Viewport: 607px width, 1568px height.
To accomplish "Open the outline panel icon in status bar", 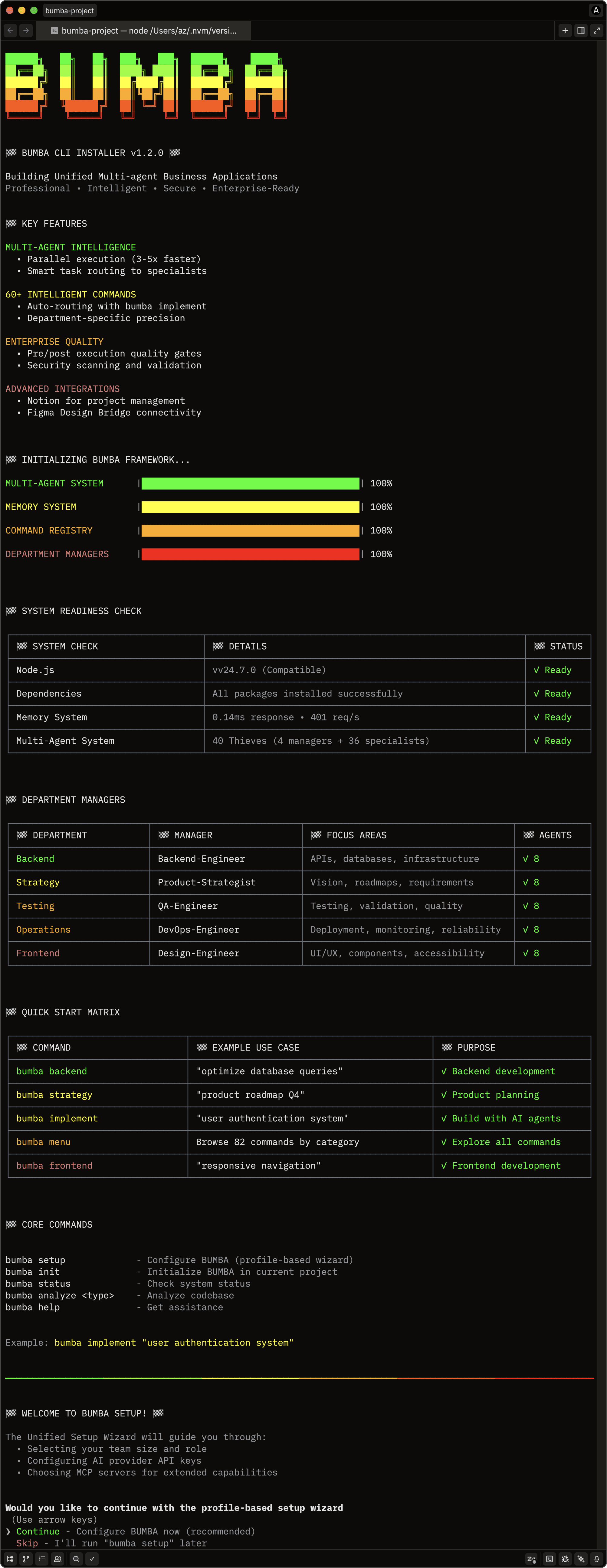I will [x=41, y=1559].
